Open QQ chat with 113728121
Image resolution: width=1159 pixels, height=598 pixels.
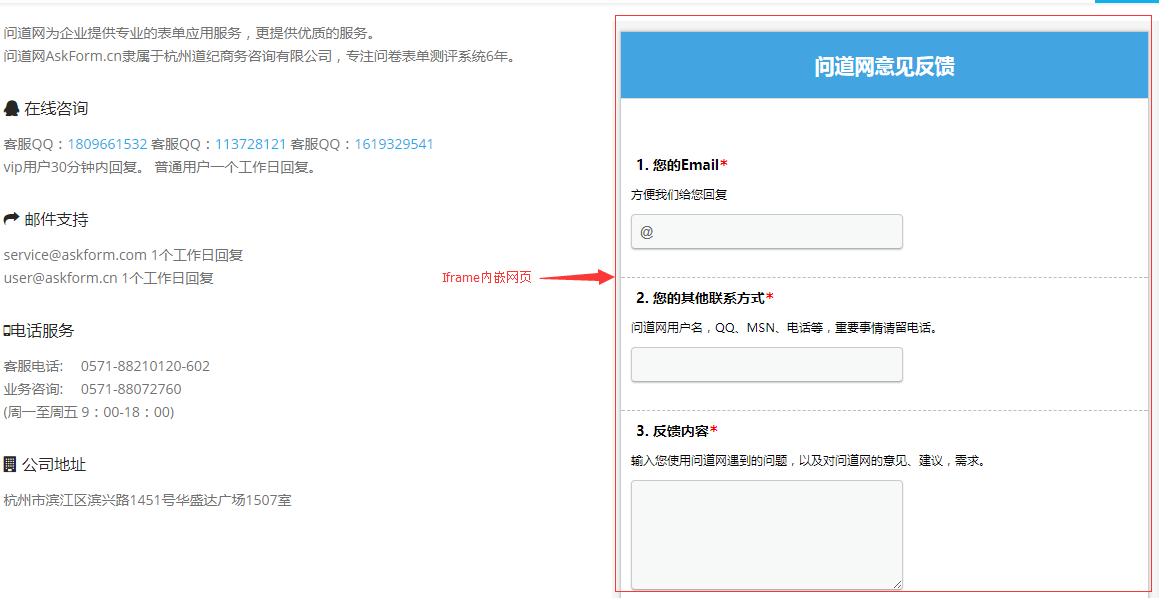251,144
